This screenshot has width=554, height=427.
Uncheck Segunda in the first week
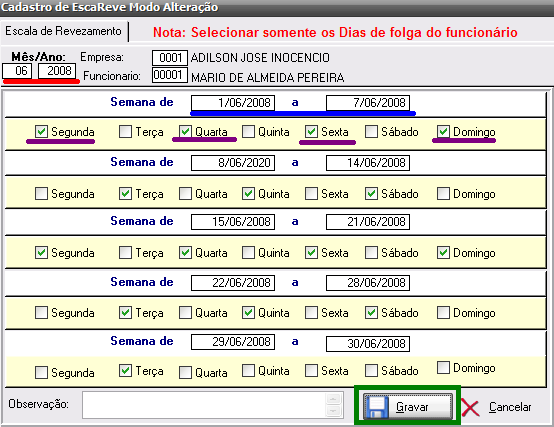pos(41,132)
